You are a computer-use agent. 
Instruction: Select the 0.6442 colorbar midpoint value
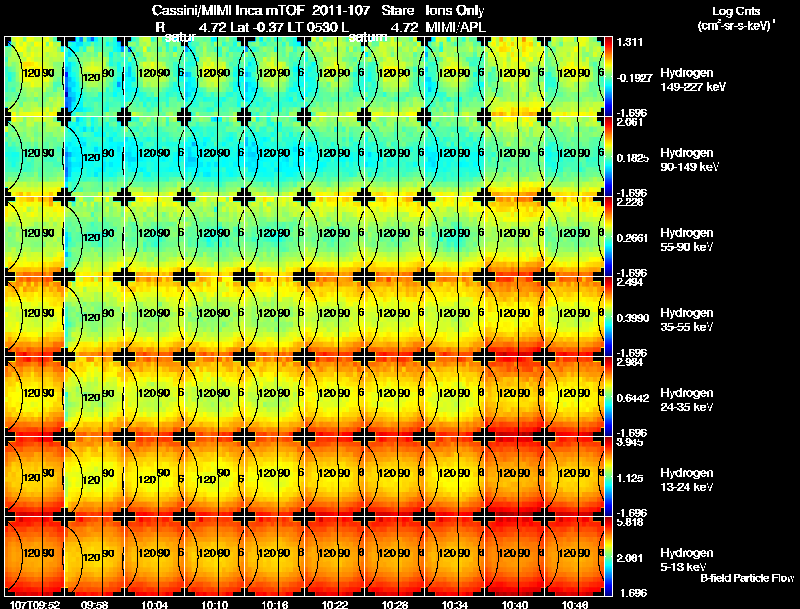[x=633, y=398]
